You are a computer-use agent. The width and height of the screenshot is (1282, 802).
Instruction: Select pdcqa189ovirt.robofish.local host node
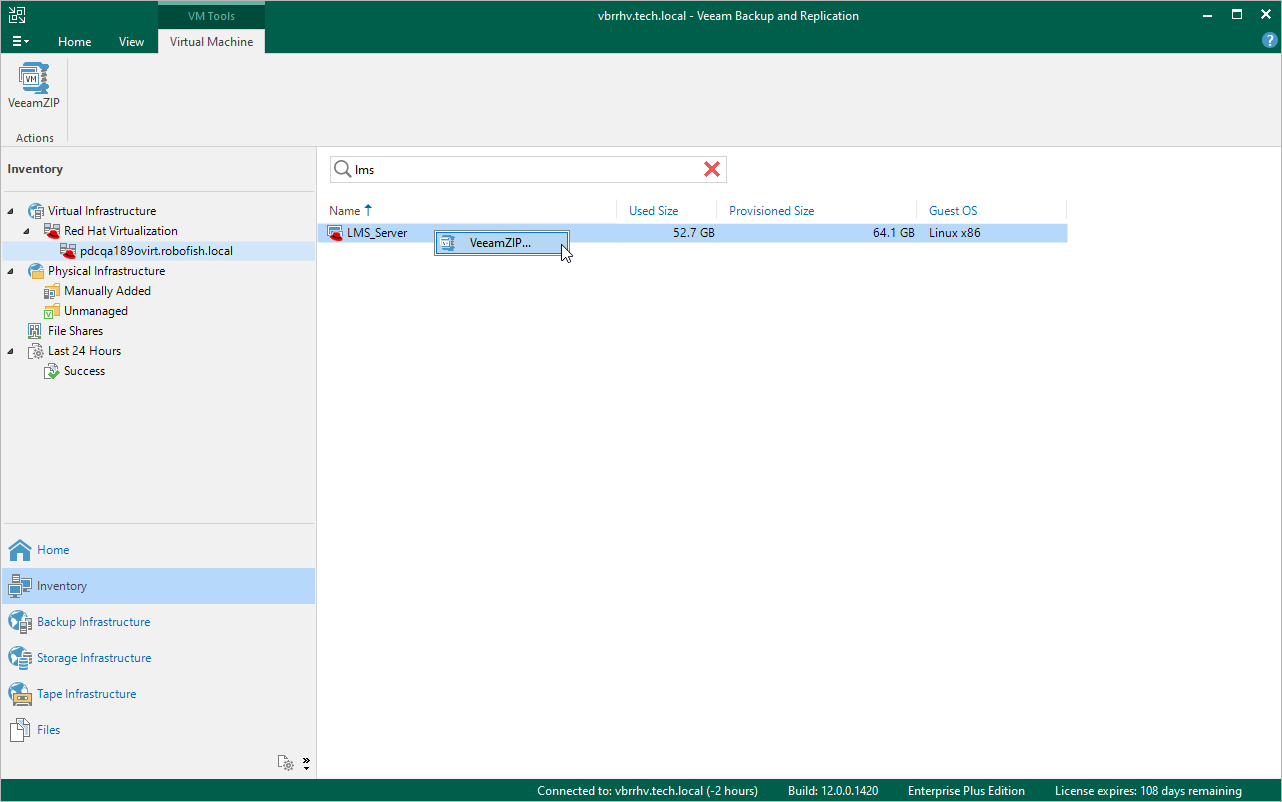click(x=156, y=251)
